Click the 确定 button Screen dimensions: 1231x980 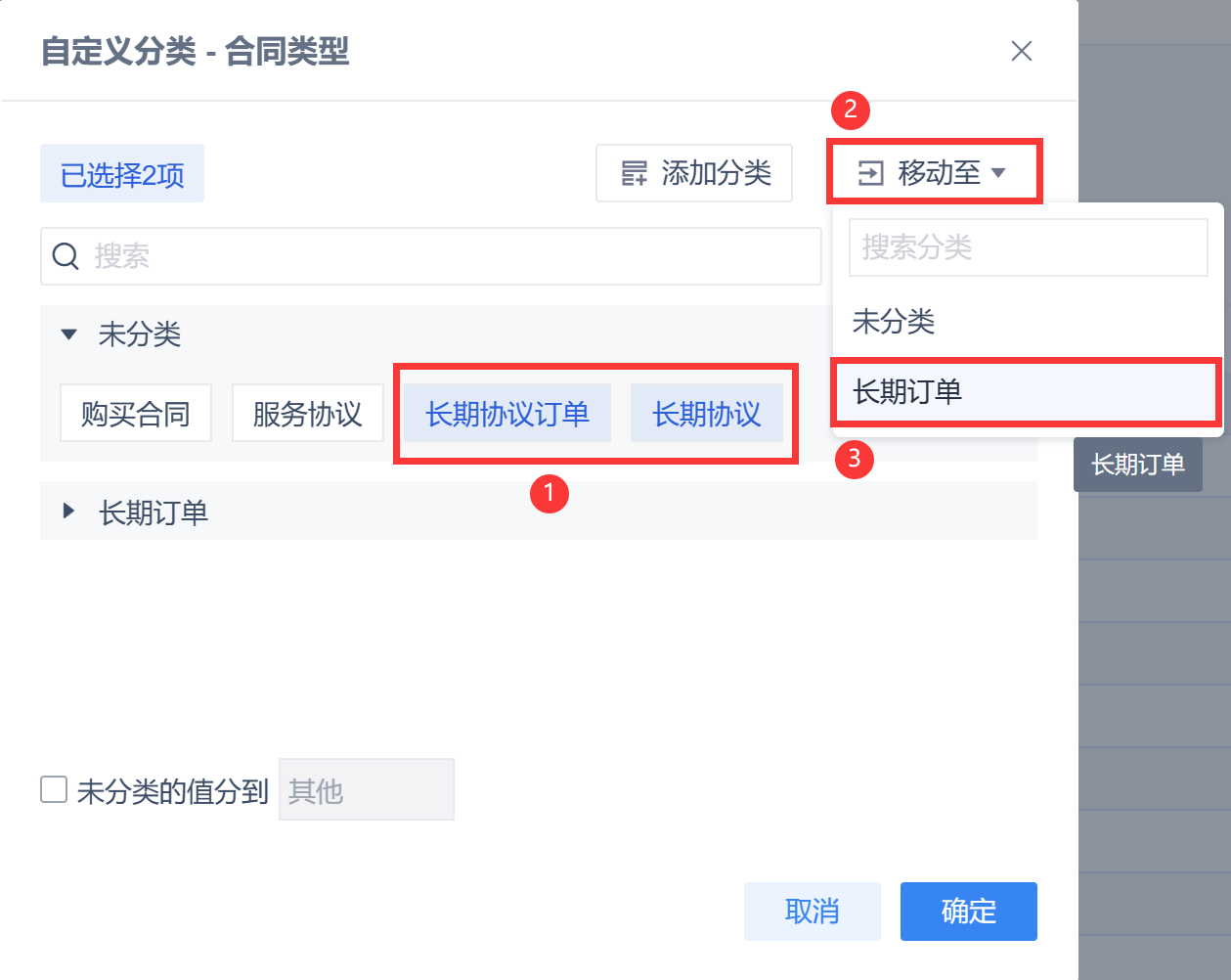[x=968, y=911]
